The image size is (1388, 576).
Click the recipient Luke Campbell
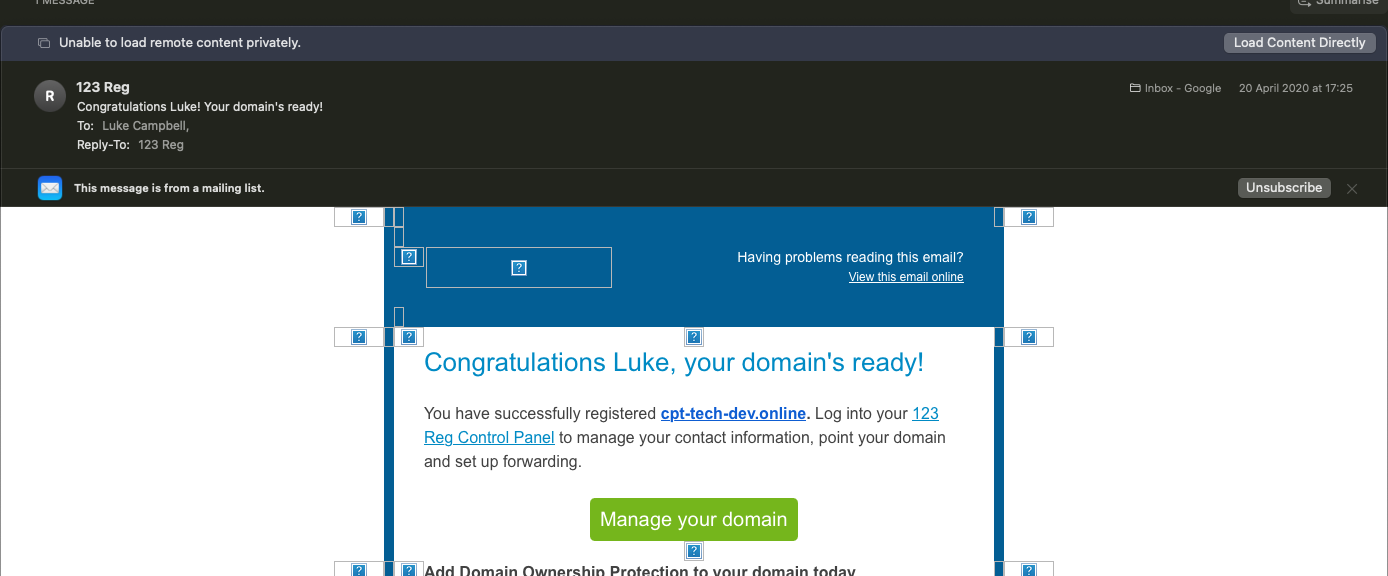[145, 126]
